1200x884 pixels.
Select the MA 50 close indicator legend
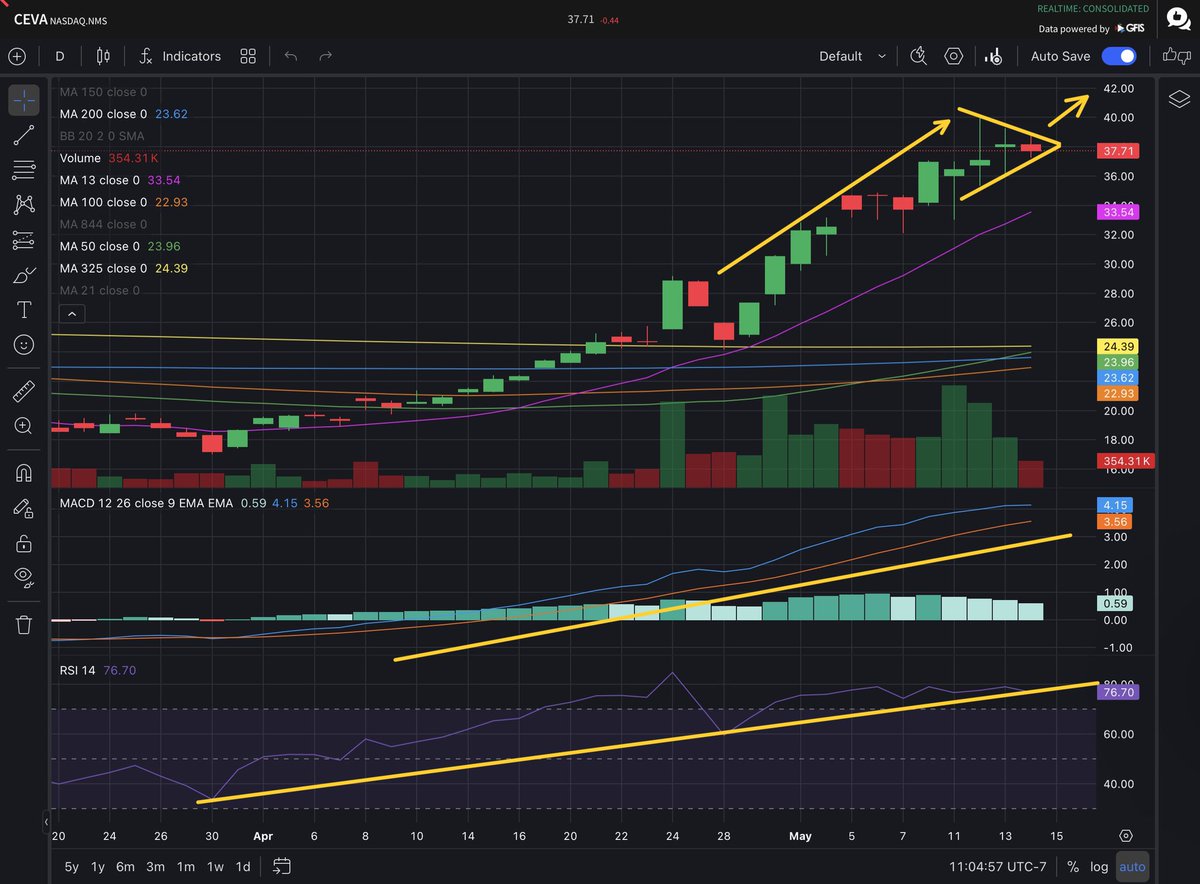pos(120,246)
